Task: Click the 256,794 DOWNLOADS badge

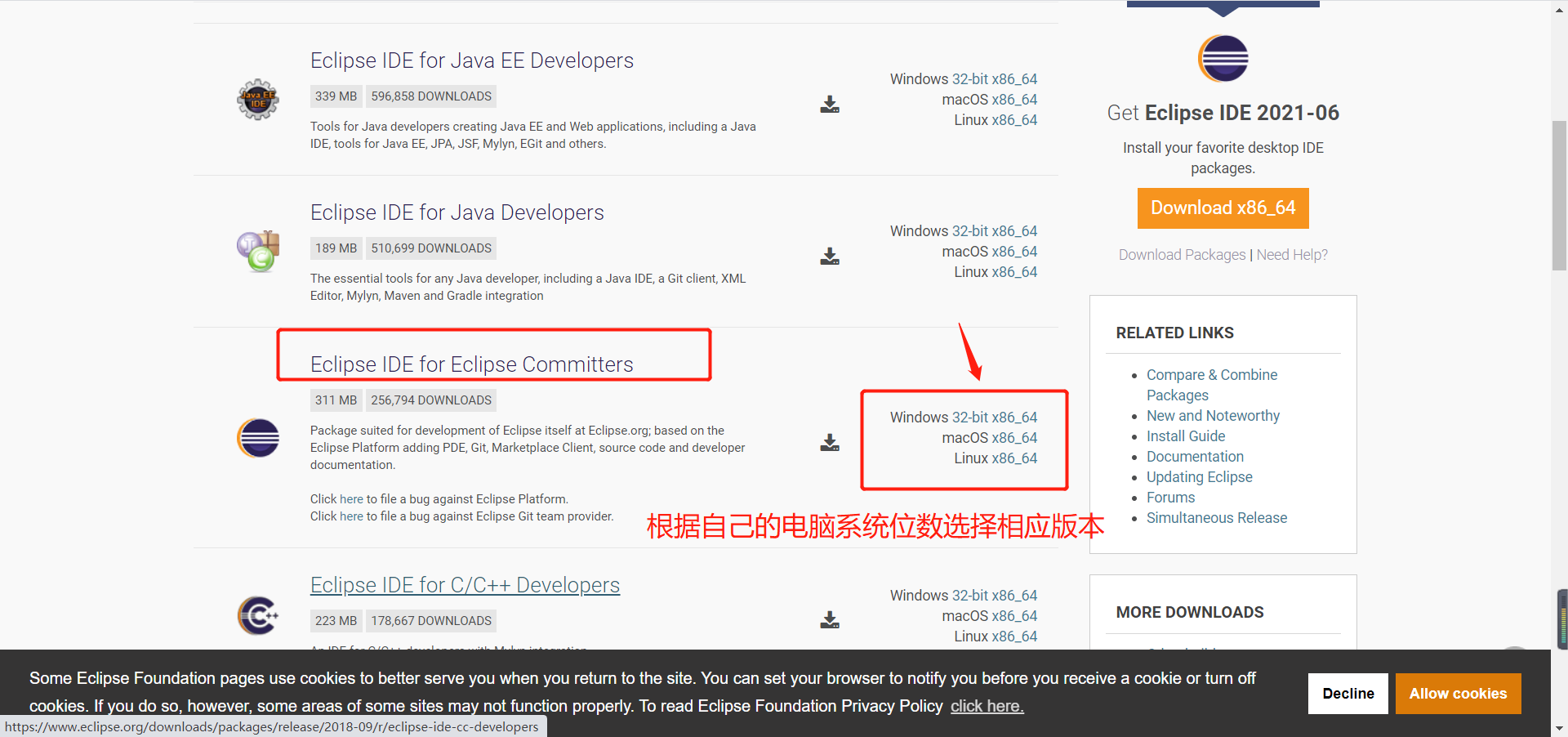Action: click(x=431, y=400)
